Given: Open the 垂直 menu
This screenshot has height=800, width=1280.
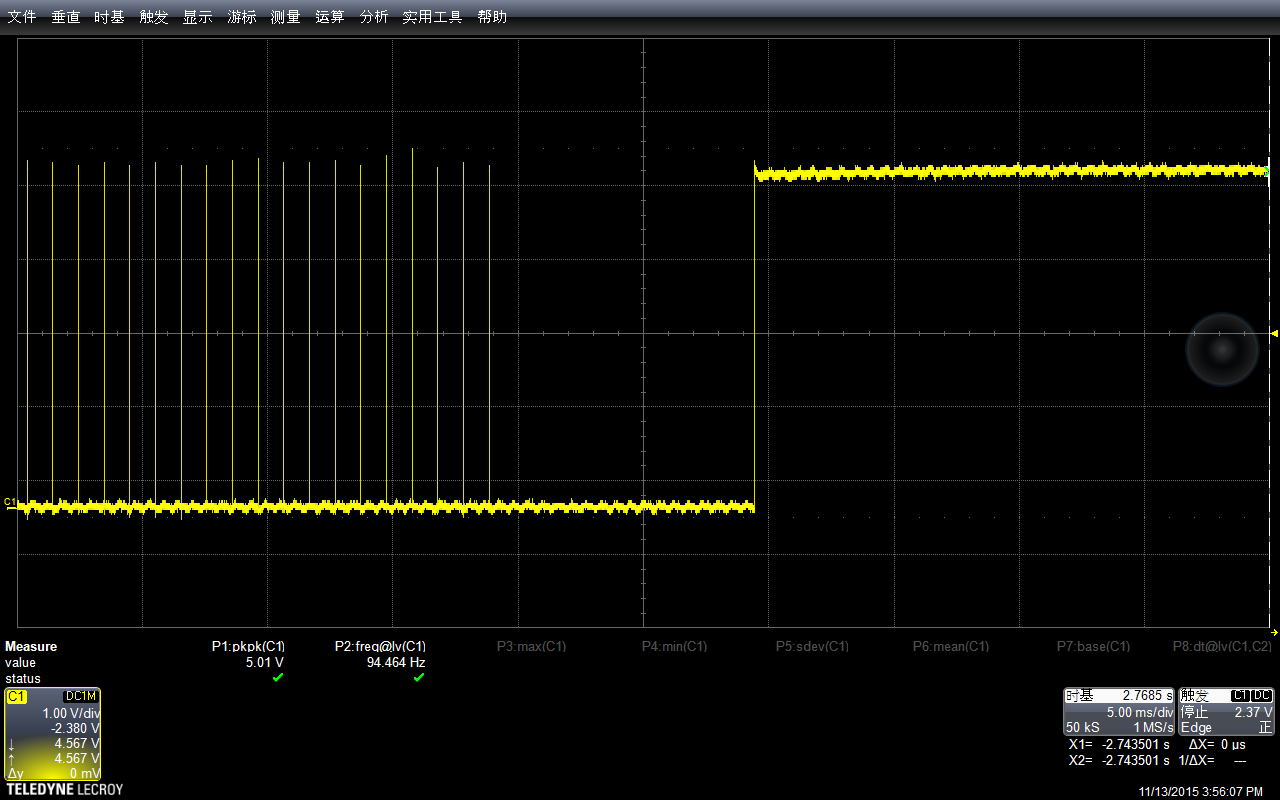Looking at the screenshot, I should 66,17.
